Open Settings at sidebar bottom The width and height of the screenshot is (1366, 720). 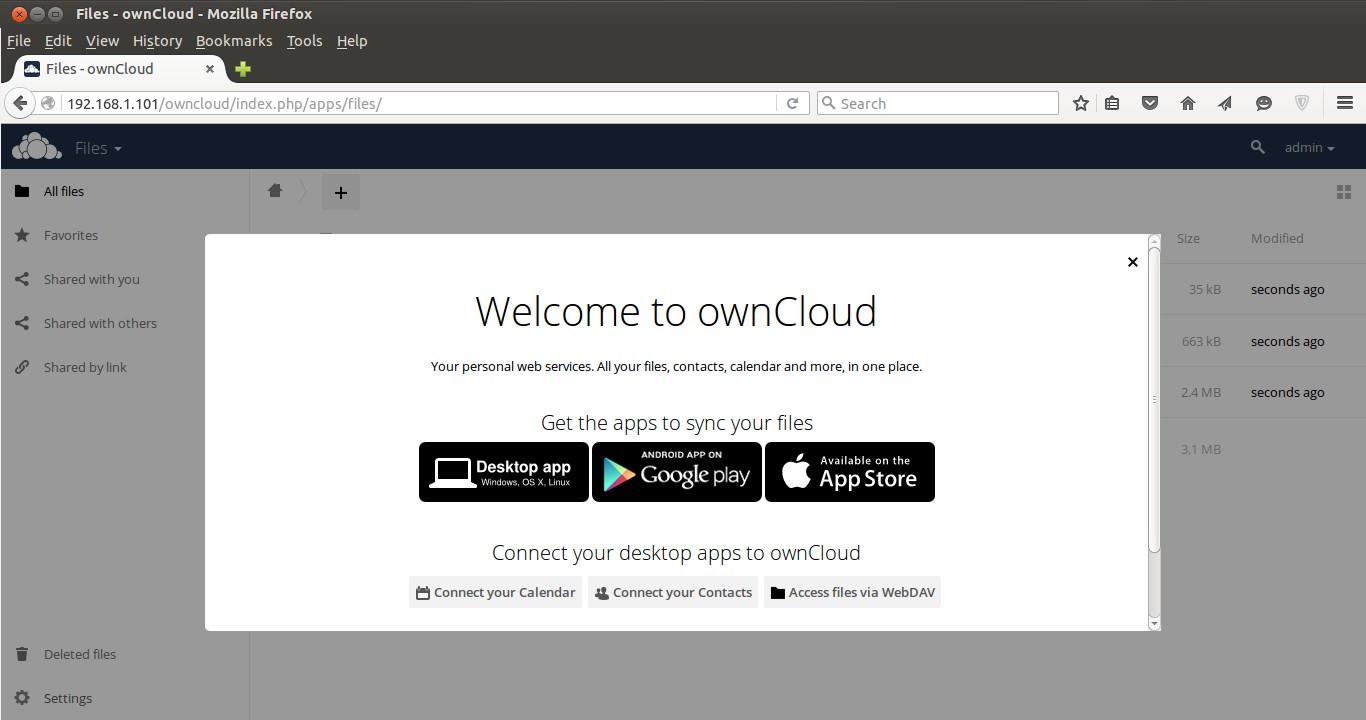pos(125,698)
